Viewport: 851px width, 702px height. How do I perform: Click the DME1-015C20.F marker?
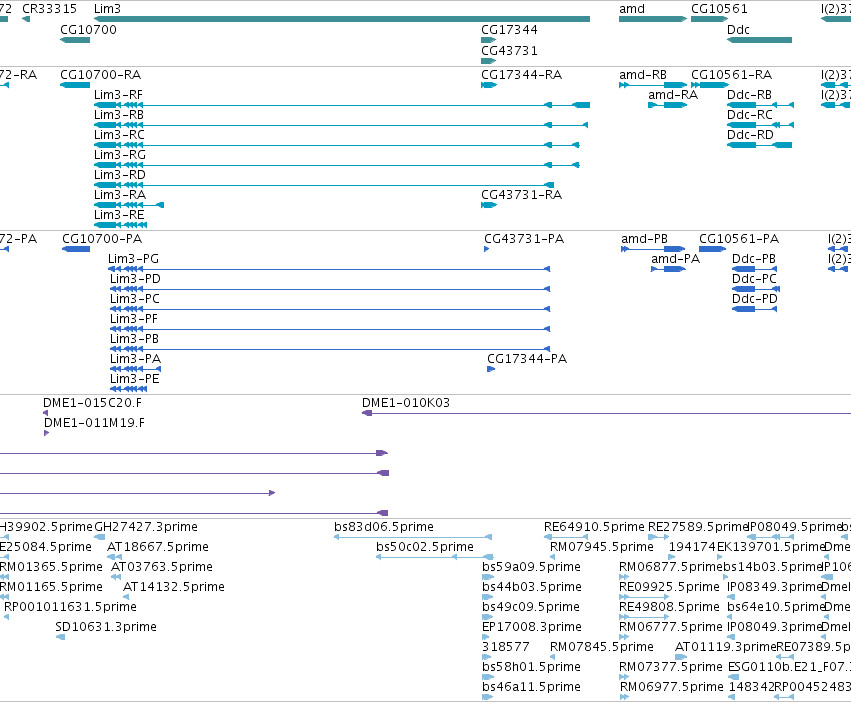[x=46, y=413]
